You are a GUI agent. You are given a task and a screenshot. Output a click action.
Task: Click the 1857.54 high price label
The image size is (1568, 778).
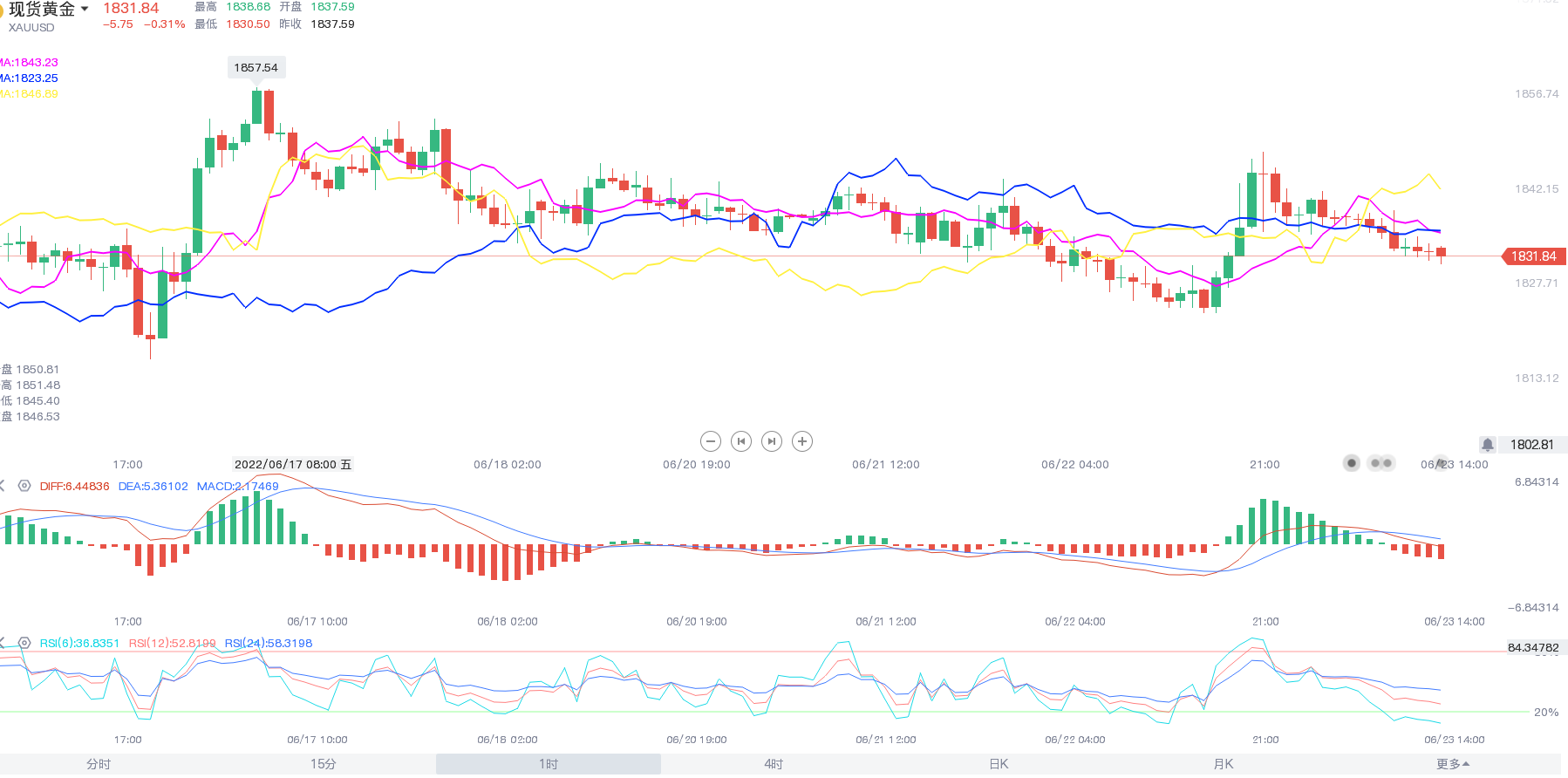pyautogui.click(x=256, y=67)
